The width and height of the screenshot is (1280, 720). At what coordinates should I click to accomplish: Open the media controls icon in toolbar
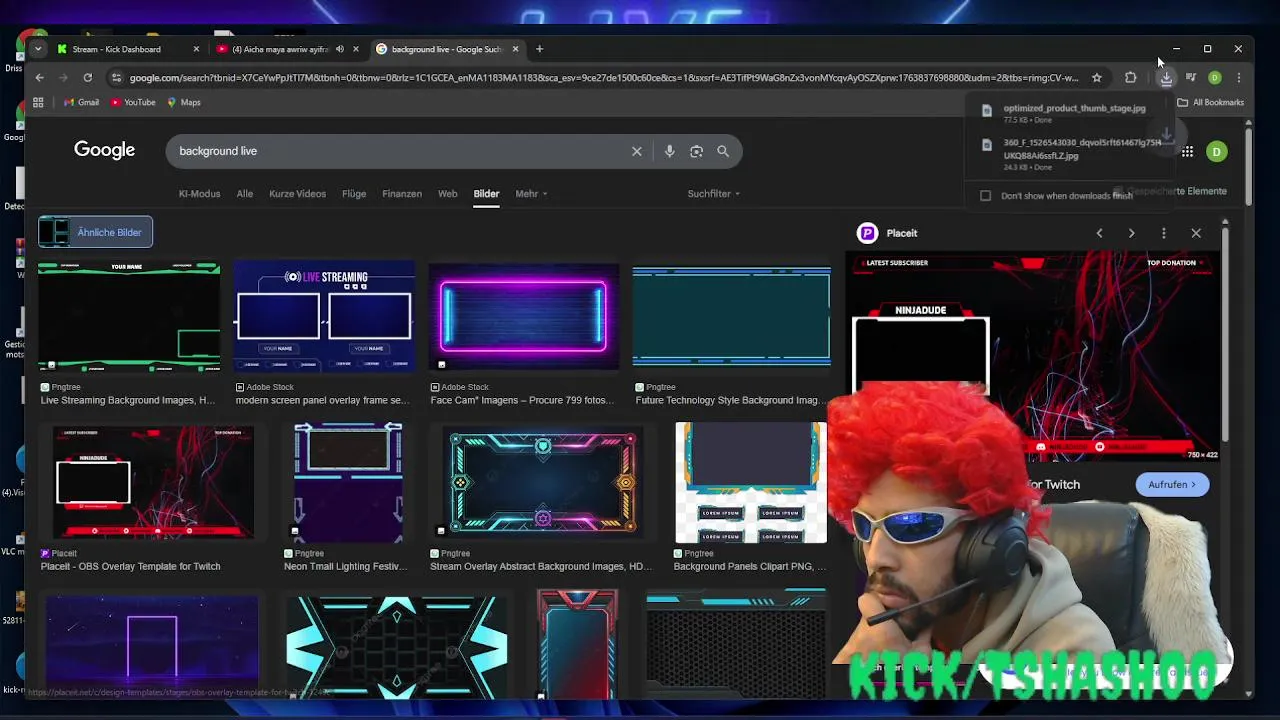click(1191, 77)
